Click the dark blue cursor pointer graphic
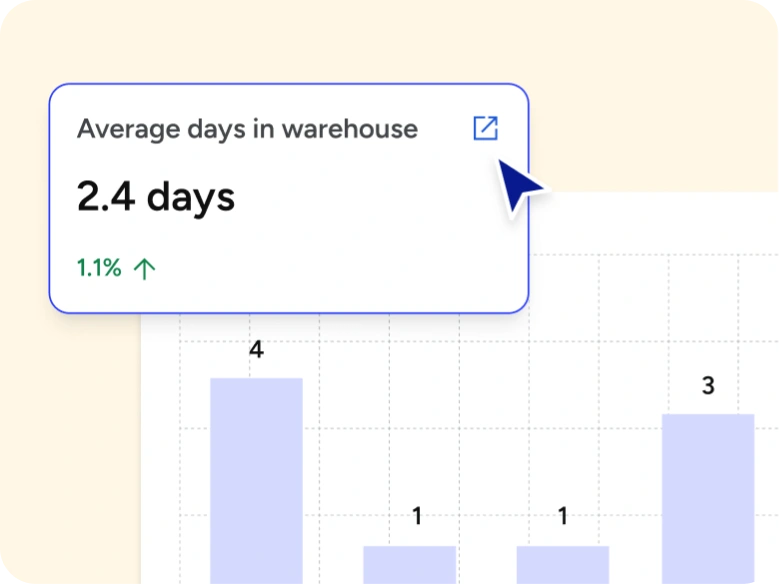 (518, 185)
